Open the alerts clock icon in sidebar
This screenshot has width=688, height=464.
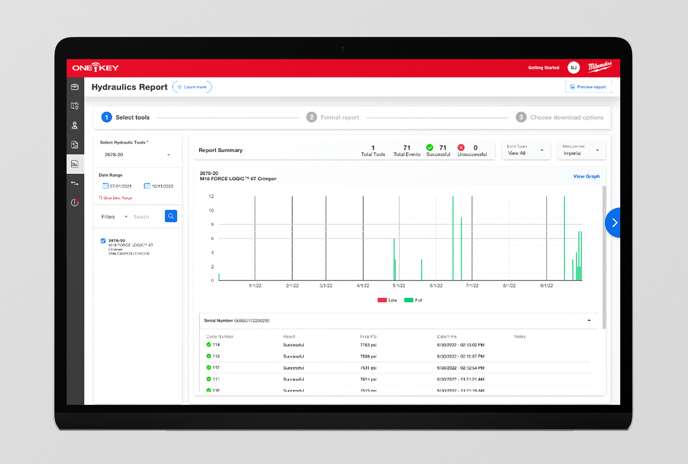(75, 203)
